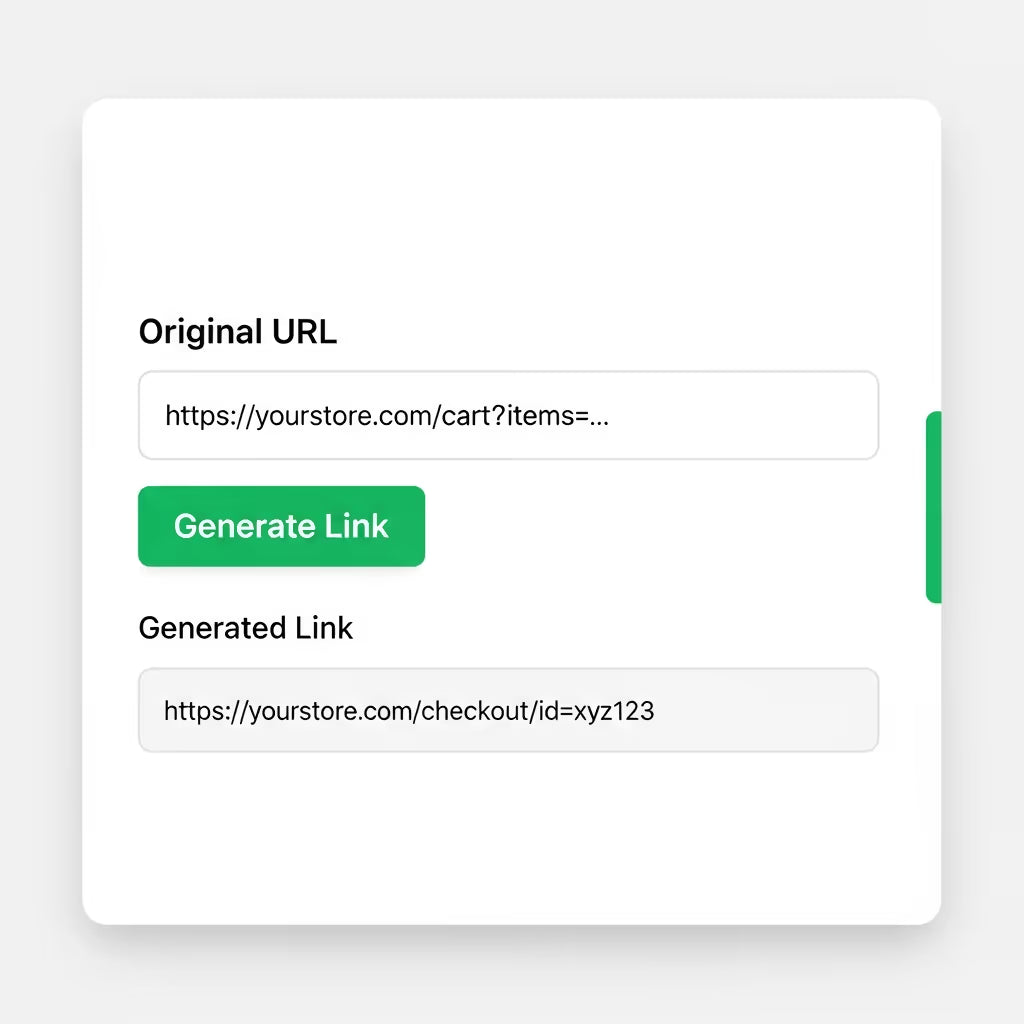The image size is (1024, 1024).
Task: Click the cart URL placeholder text
Action: coord(387,416)
